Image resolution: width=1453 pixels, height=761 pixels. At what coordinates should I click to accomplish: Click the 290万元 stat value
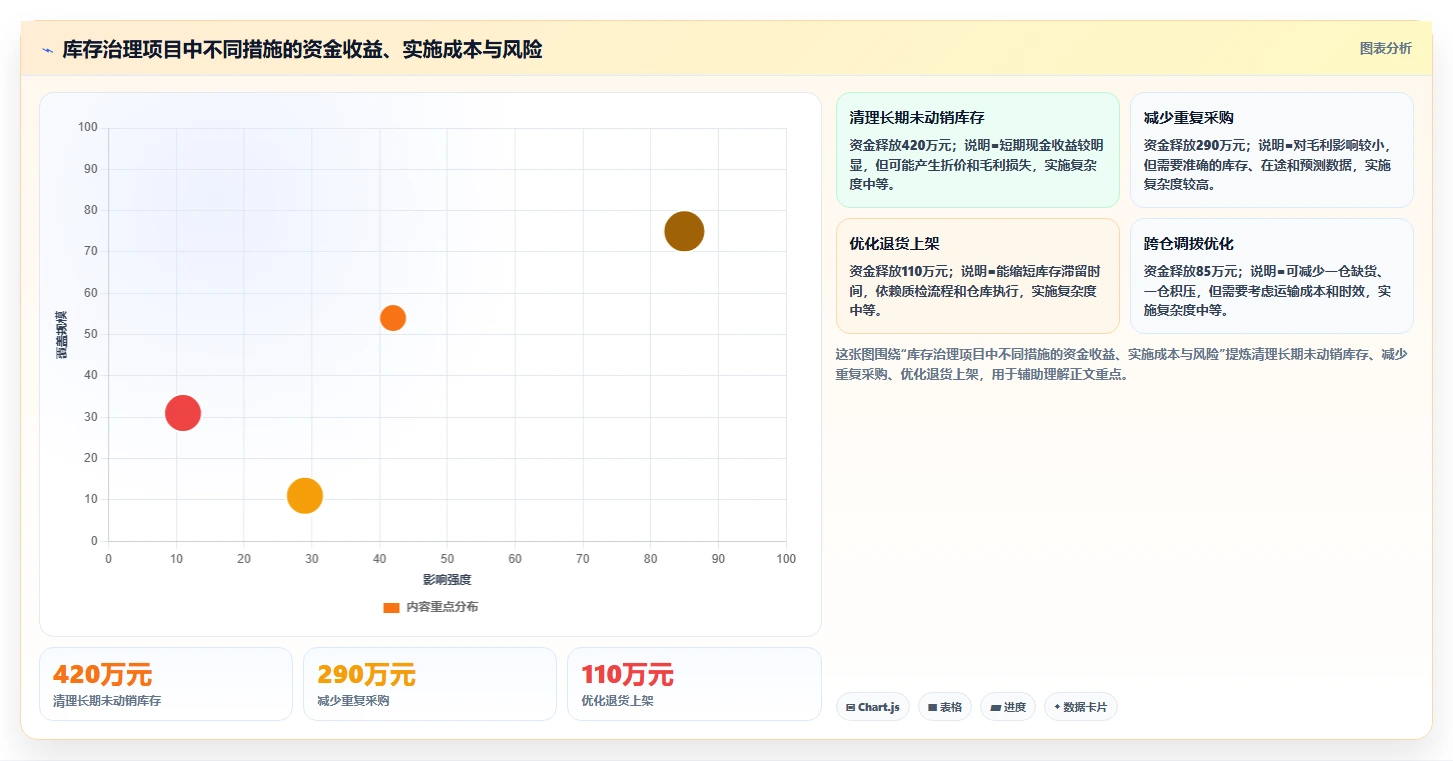[366, 675]
